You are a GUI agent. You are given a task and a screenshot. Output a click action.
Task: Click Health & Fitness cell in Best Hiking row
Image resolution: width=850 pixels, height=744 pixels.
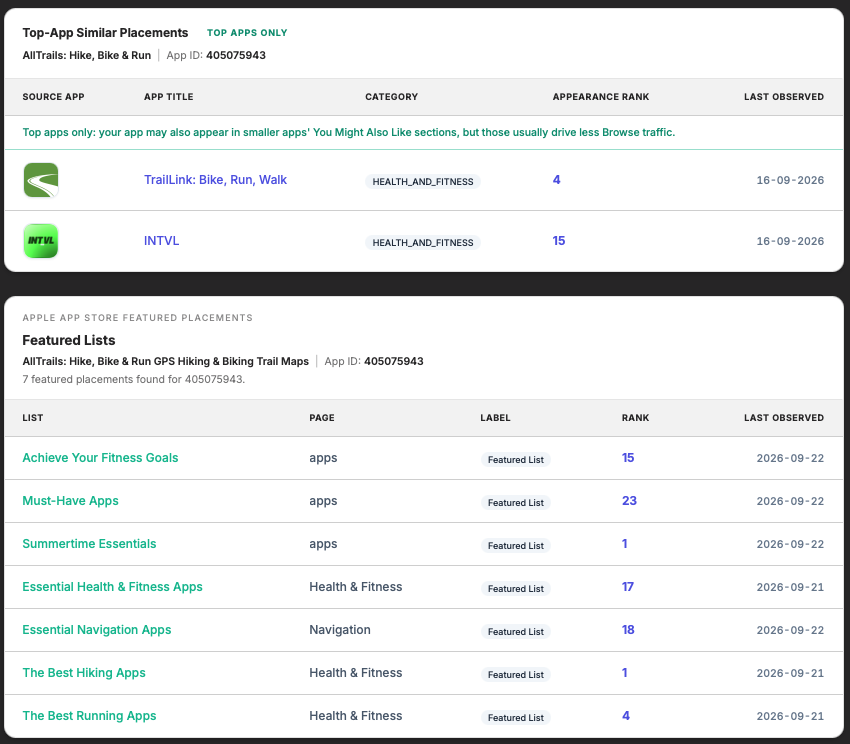click(356, 672)
